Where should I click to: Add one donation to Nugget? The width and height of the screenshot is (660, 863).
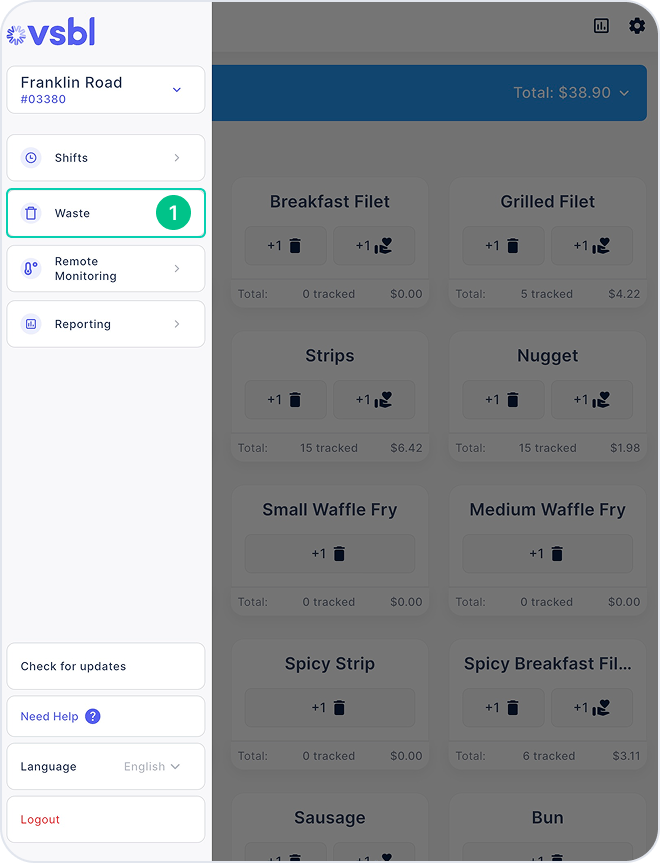coord(592,400)
